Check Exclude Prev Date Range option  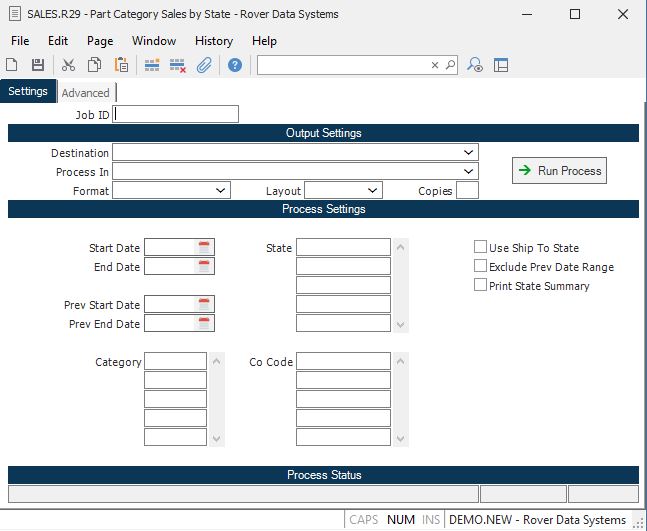click(481, 267)
